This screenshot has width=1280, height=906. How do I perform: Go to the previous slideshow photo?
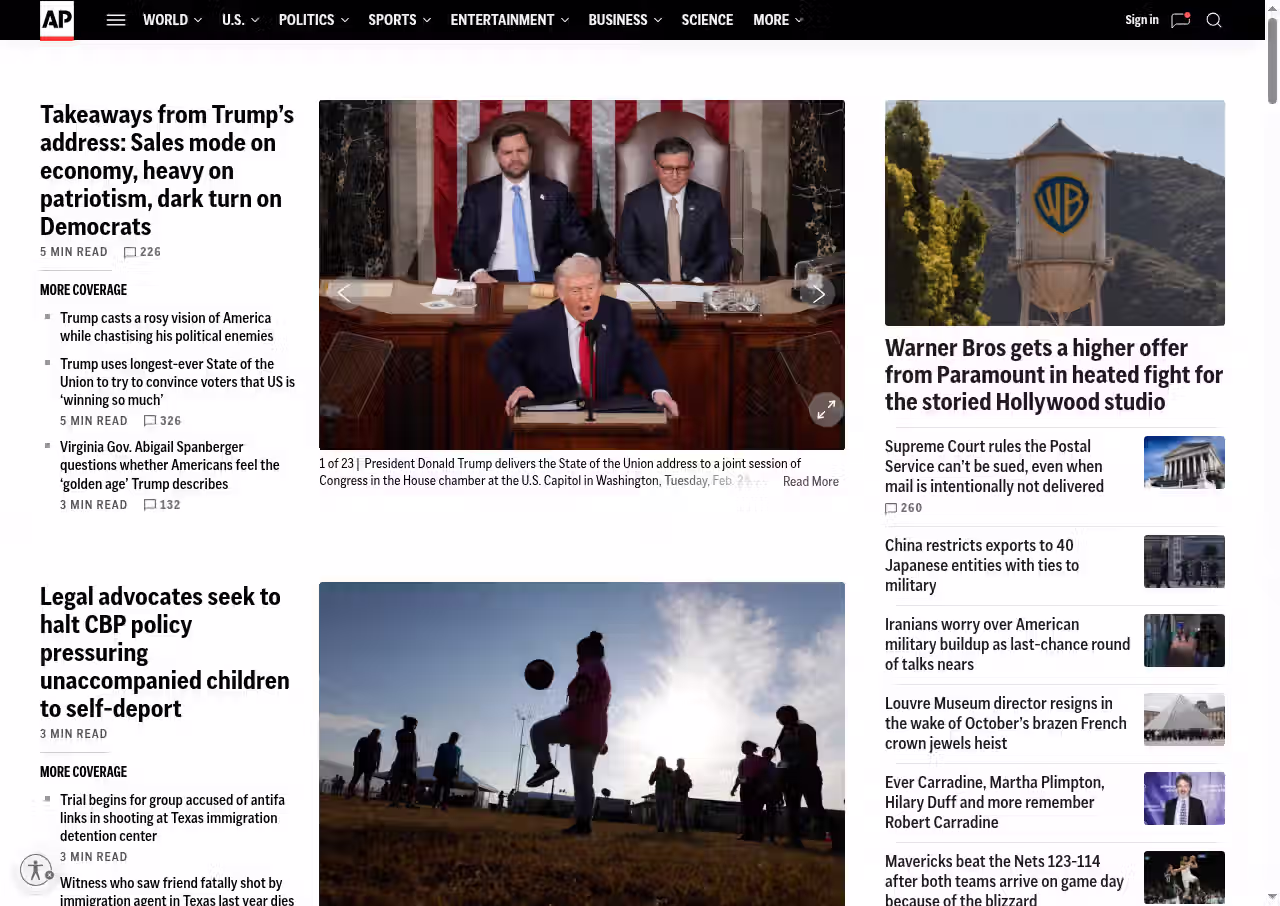point(344,294)
